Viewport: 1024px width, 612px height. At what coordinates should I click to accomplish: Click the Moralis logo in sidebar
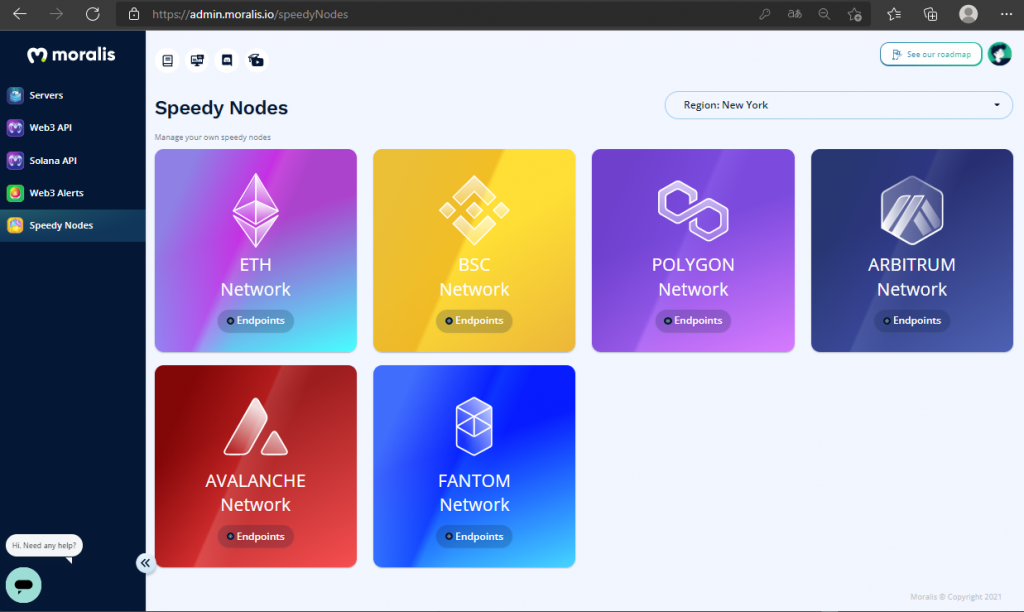pyautogui.click(x=71, y=55)
